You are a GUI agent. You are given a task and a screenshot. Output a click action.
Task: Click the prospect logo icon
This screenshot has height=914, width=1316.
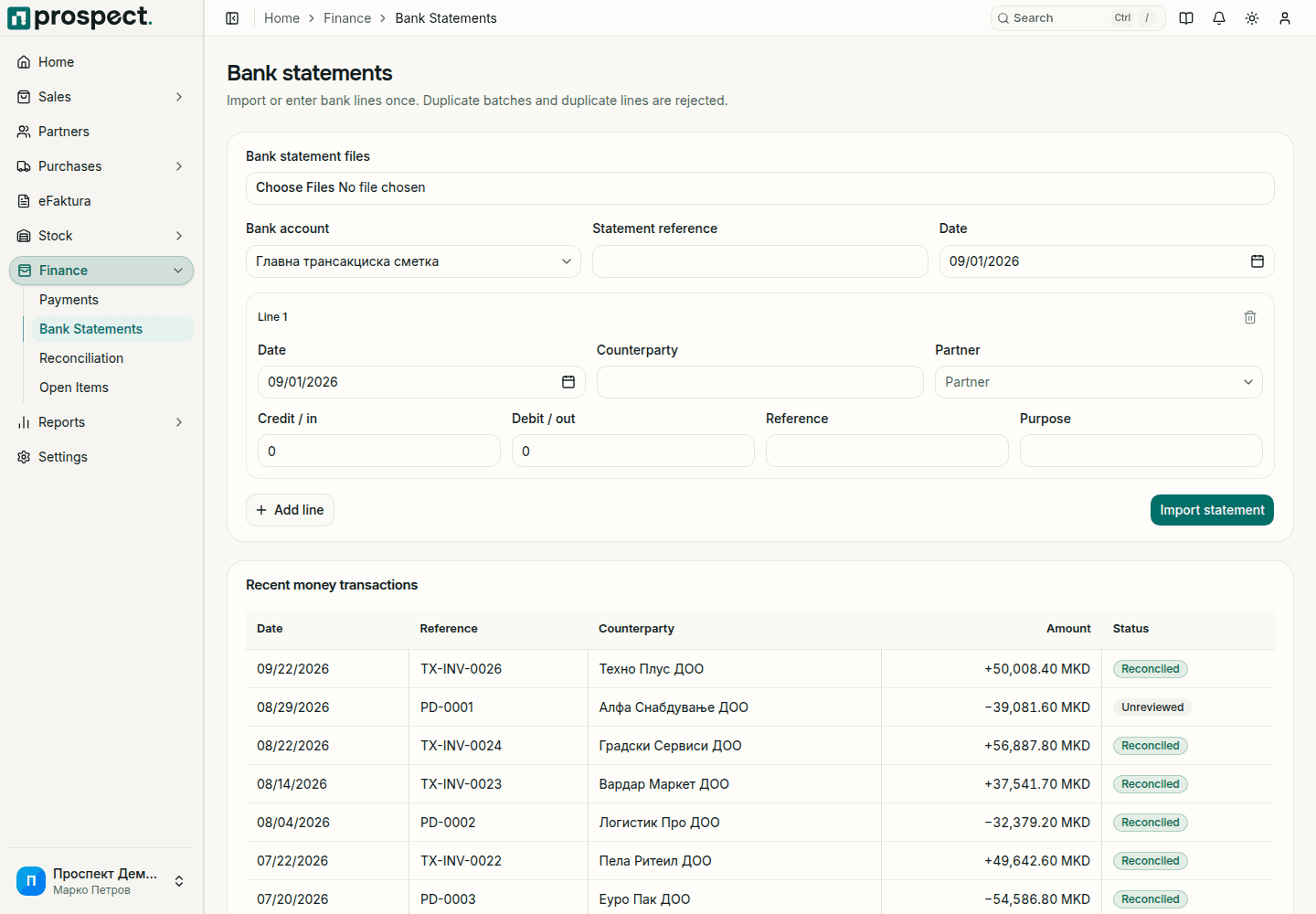(19, 18)
